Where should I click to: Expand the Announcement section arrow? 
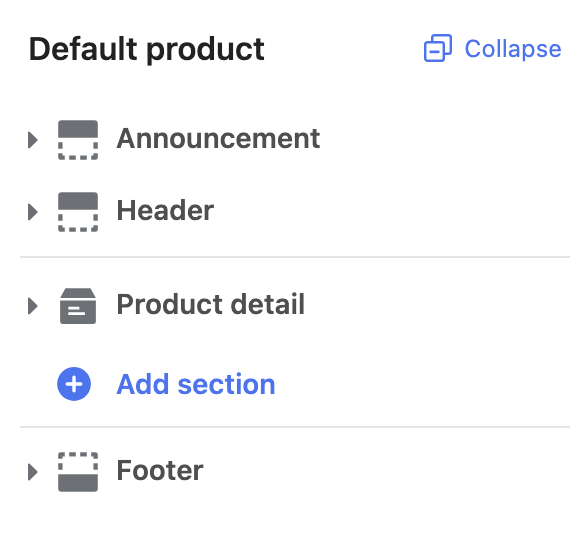click(33, 140)
